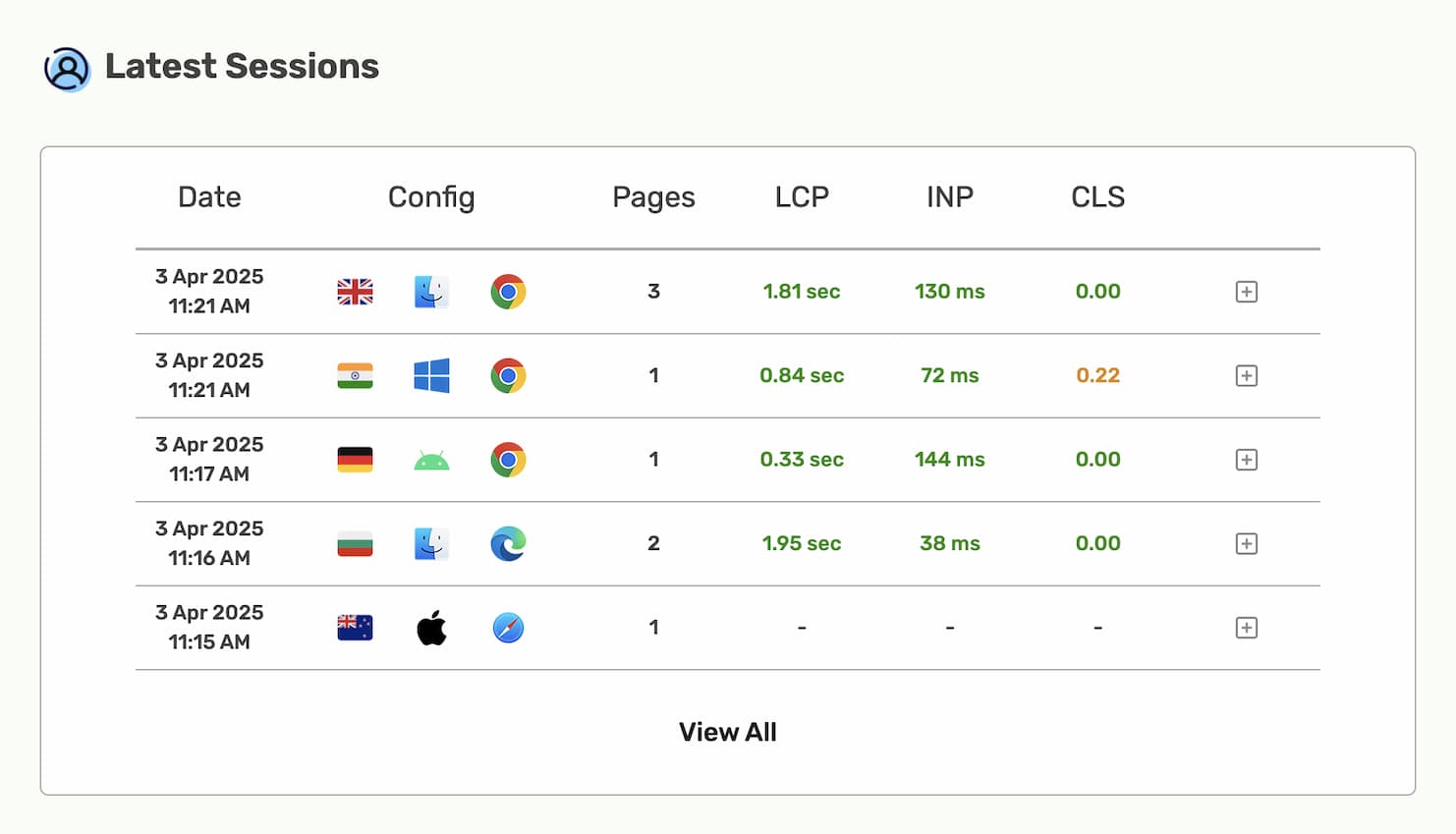Click the INP column header
The image size is (1456, 834).
click(949, 197)
